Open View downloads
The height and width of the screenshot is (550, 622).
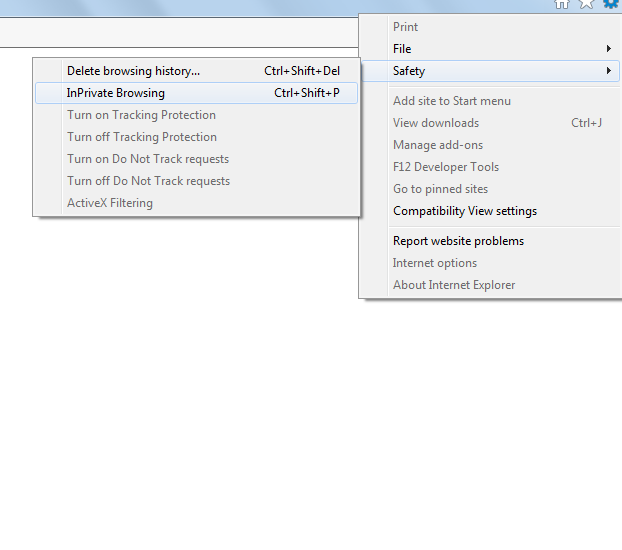(436, 123)
